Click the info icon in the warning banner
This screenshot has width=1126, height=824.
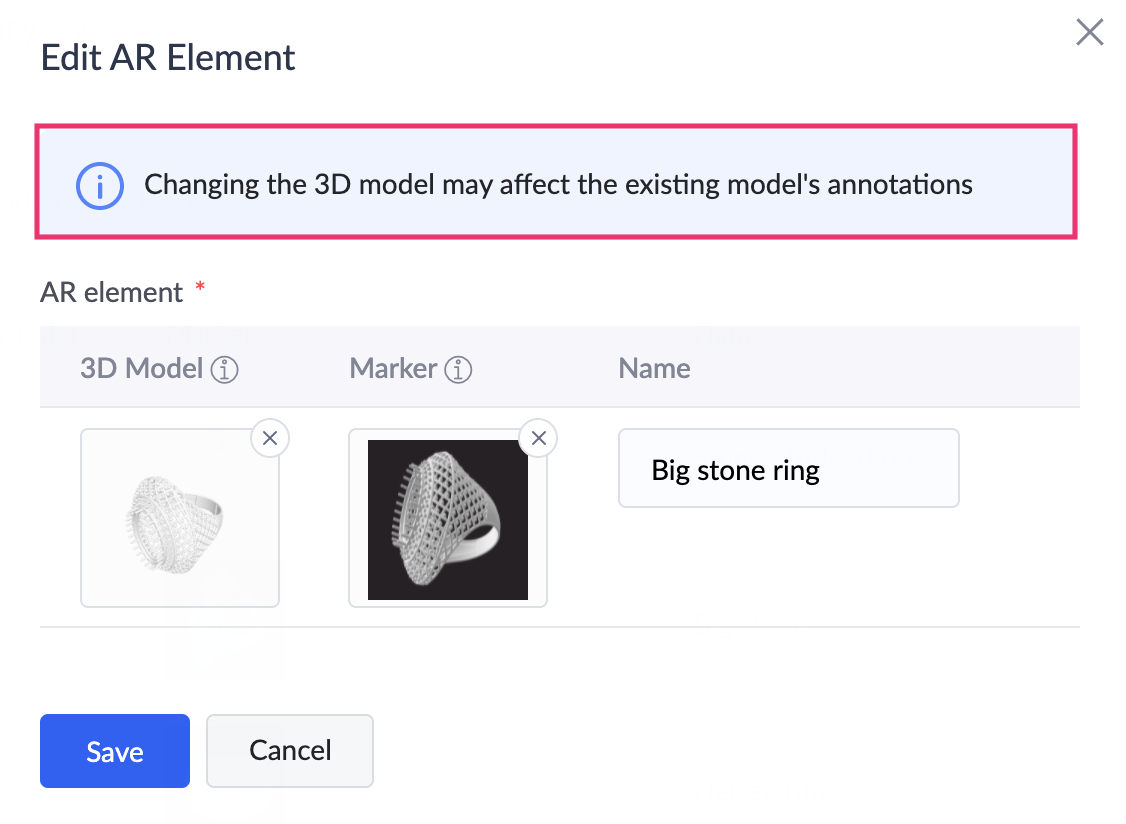tap(100, 186)
